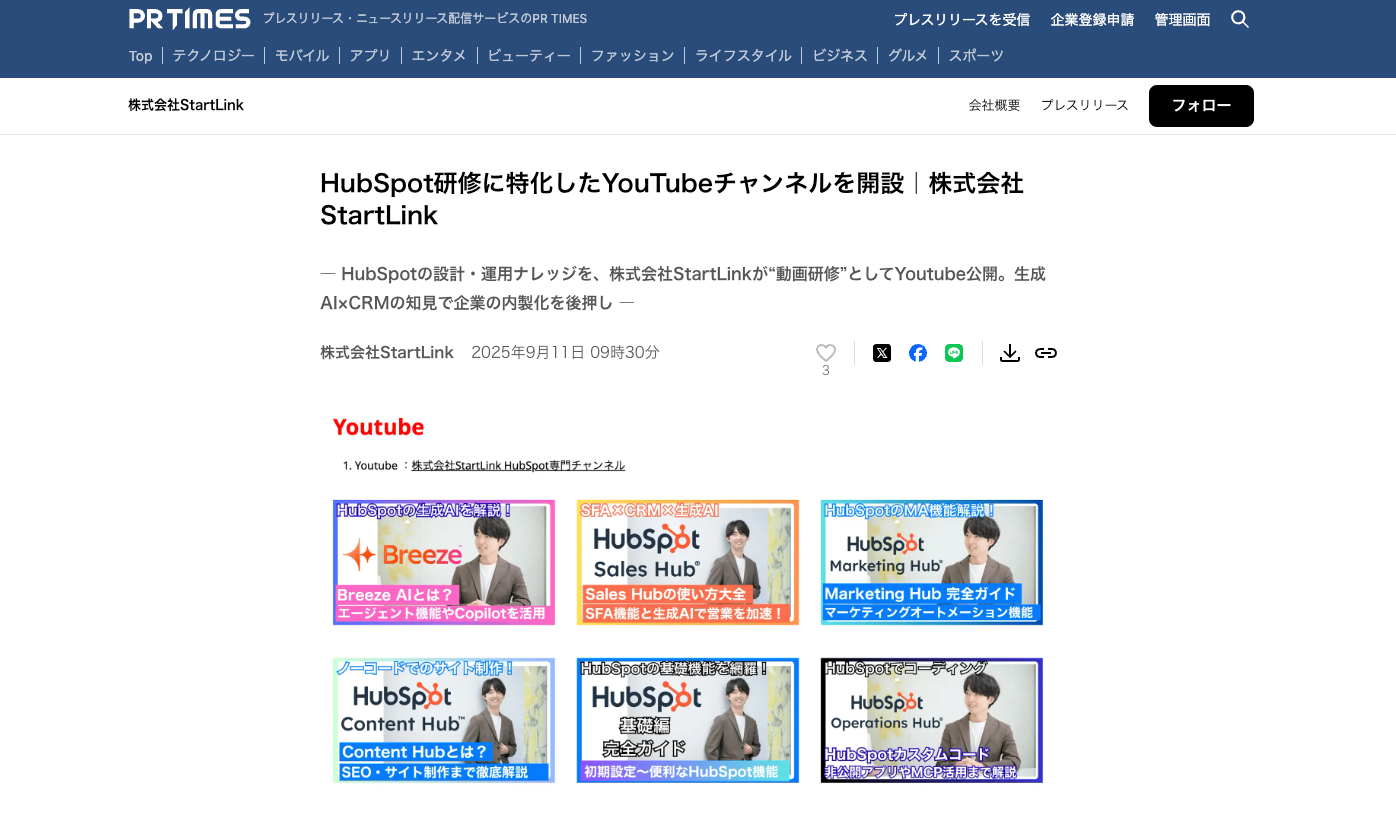The image size is (1396, 825).
Task: Open エンタメ category
Action: click(439, 56)
